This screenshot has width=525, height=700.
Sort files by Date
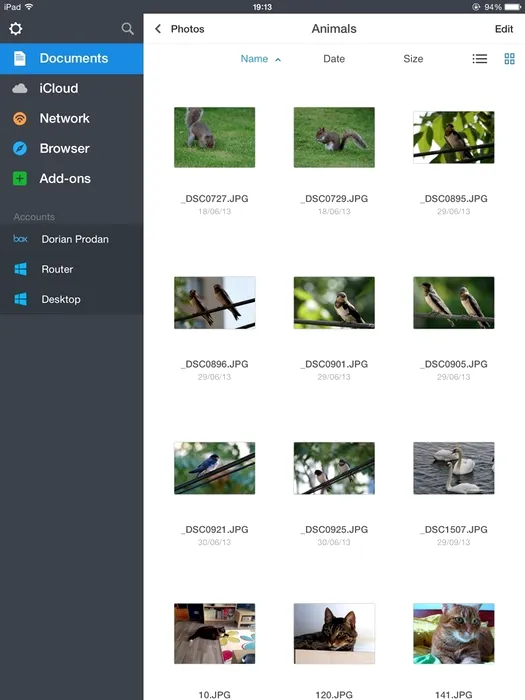coord(334,59)
